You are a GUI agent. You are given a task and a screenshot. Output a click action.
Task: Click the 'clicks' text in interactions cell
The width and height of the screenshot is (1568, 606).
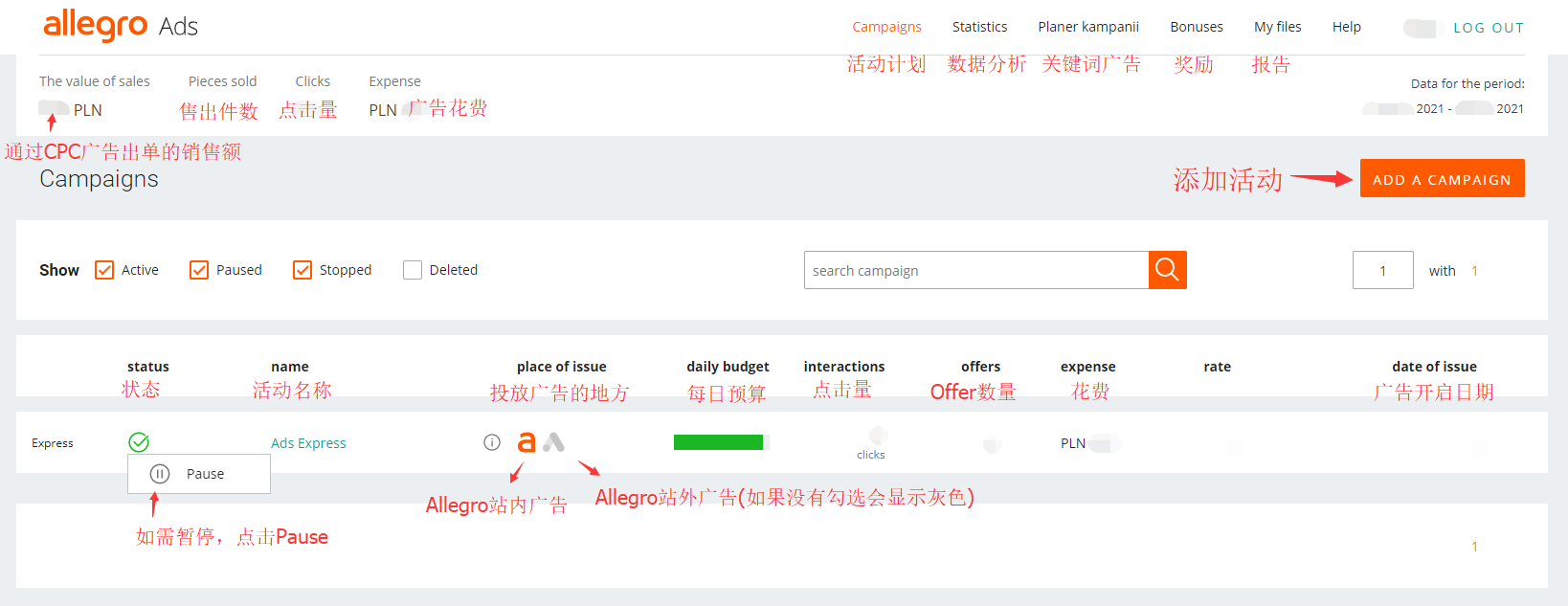coord(871,455)
